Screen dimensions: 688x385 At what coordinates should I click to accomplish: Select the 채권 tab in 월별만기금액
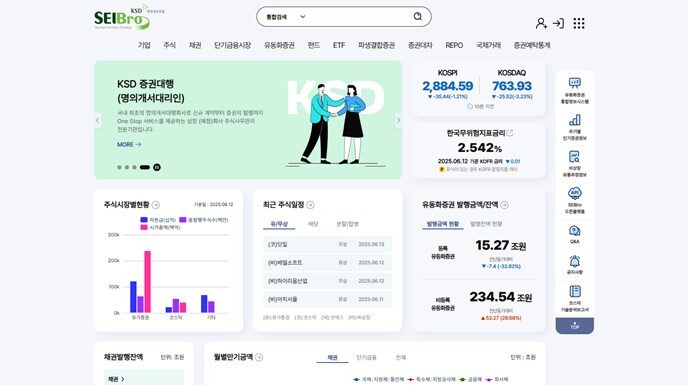pos(332,357)
